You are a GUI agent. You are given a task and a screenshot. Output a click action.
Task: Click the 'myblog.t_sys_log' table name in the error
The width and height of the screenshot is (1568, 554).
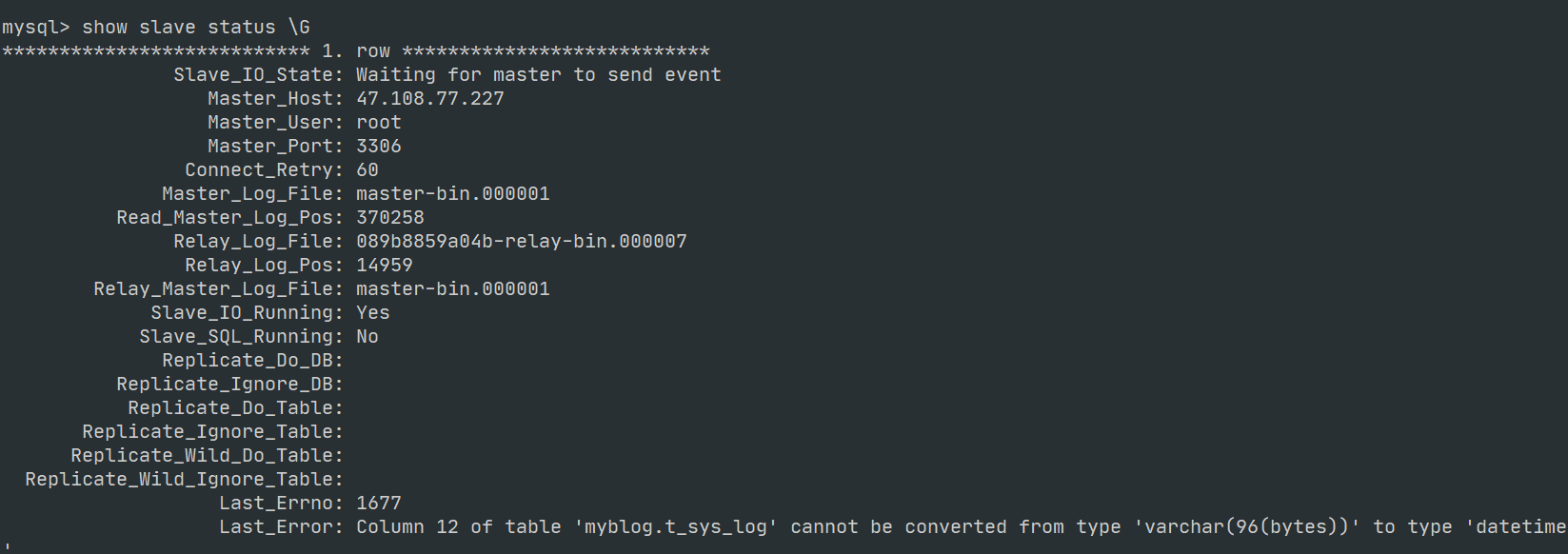677,527
